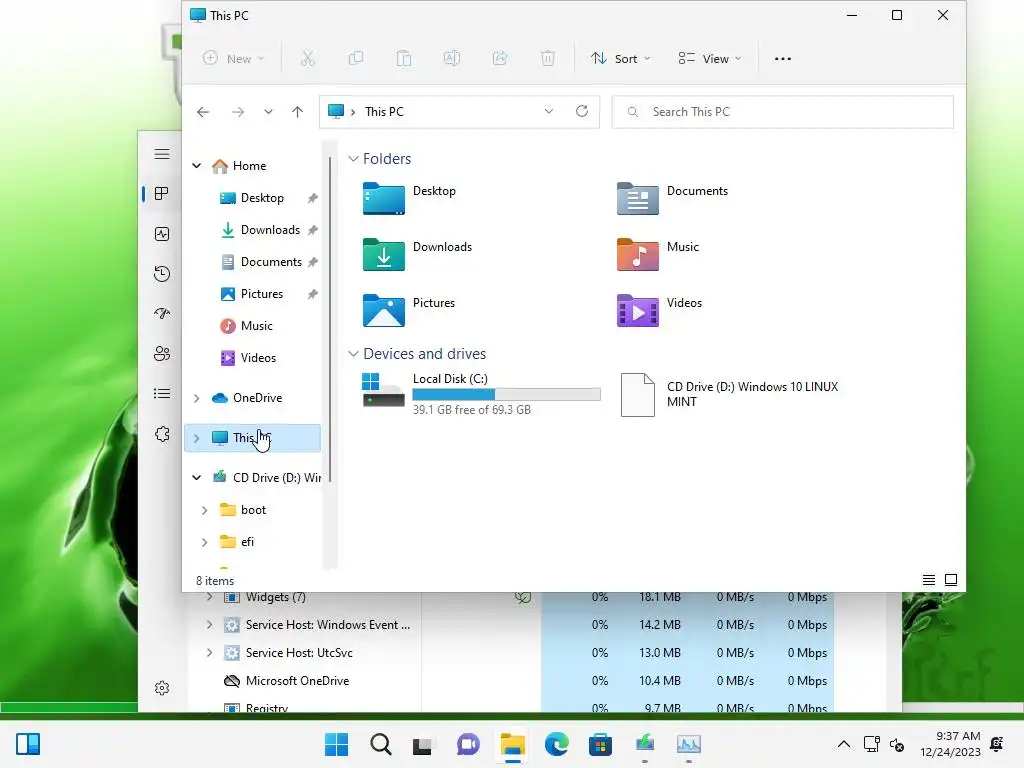
Task: Switch to large icons view in status bar
Action: coord(951,580)
